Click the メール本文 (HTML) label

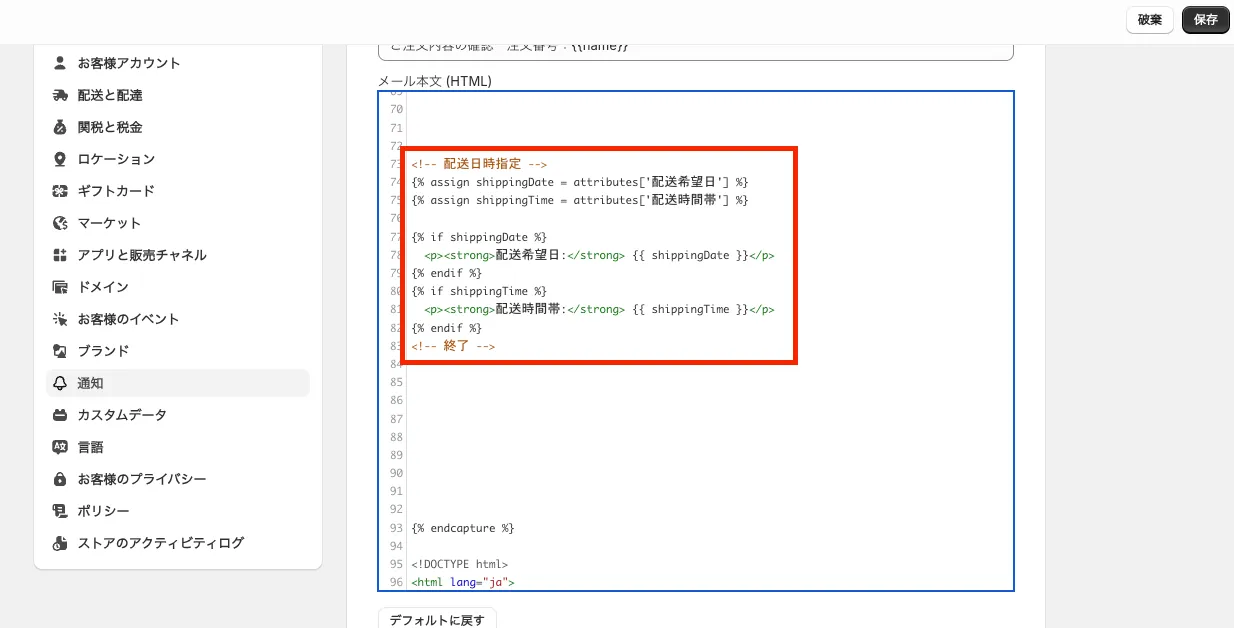(x=435, y=81)
